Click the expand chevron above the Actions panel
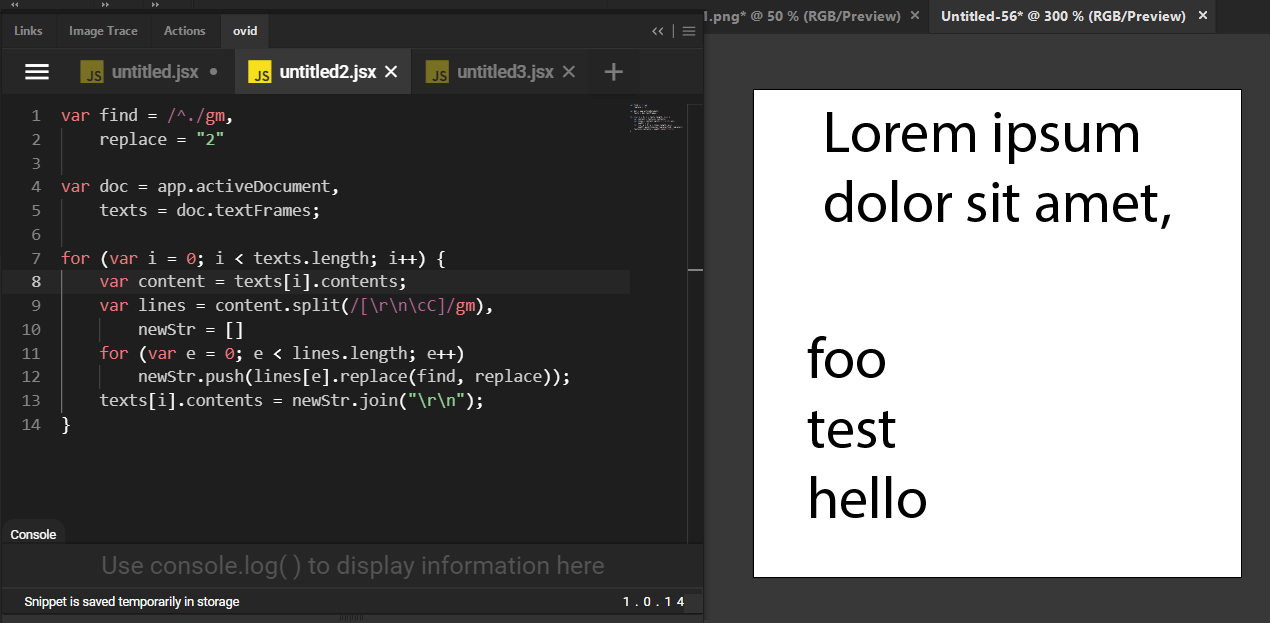The height and width of the screenshot is (623, 1270). [x=154, y=5]
